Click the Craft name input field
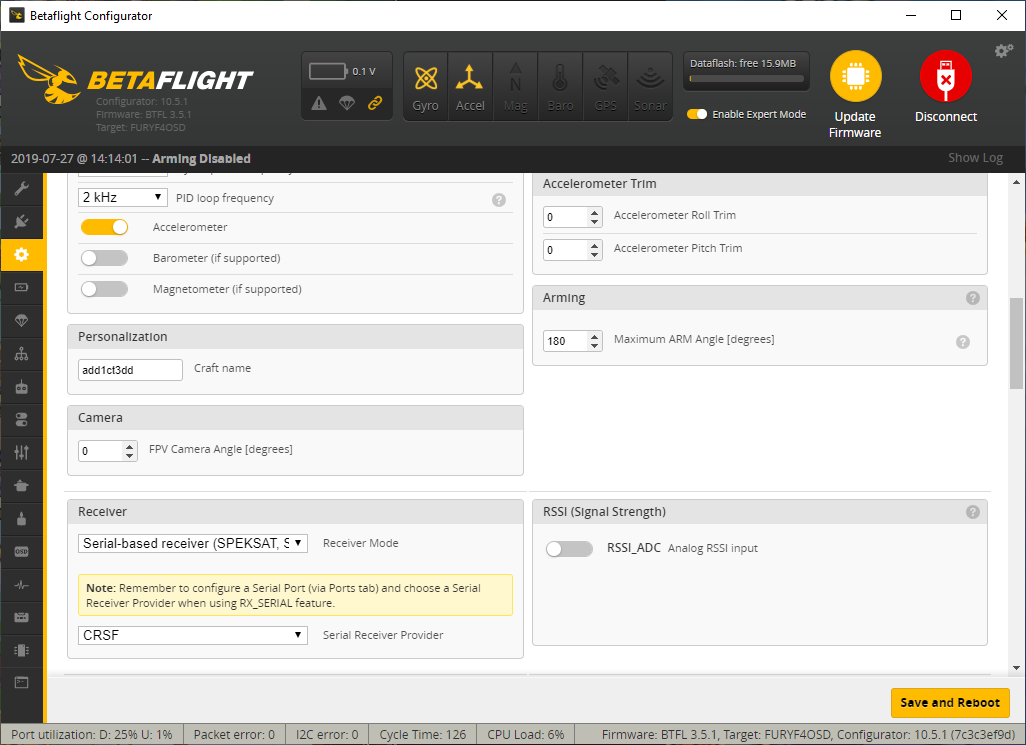Viewport: 1026px width, 745px height. (x=130, y=370)
